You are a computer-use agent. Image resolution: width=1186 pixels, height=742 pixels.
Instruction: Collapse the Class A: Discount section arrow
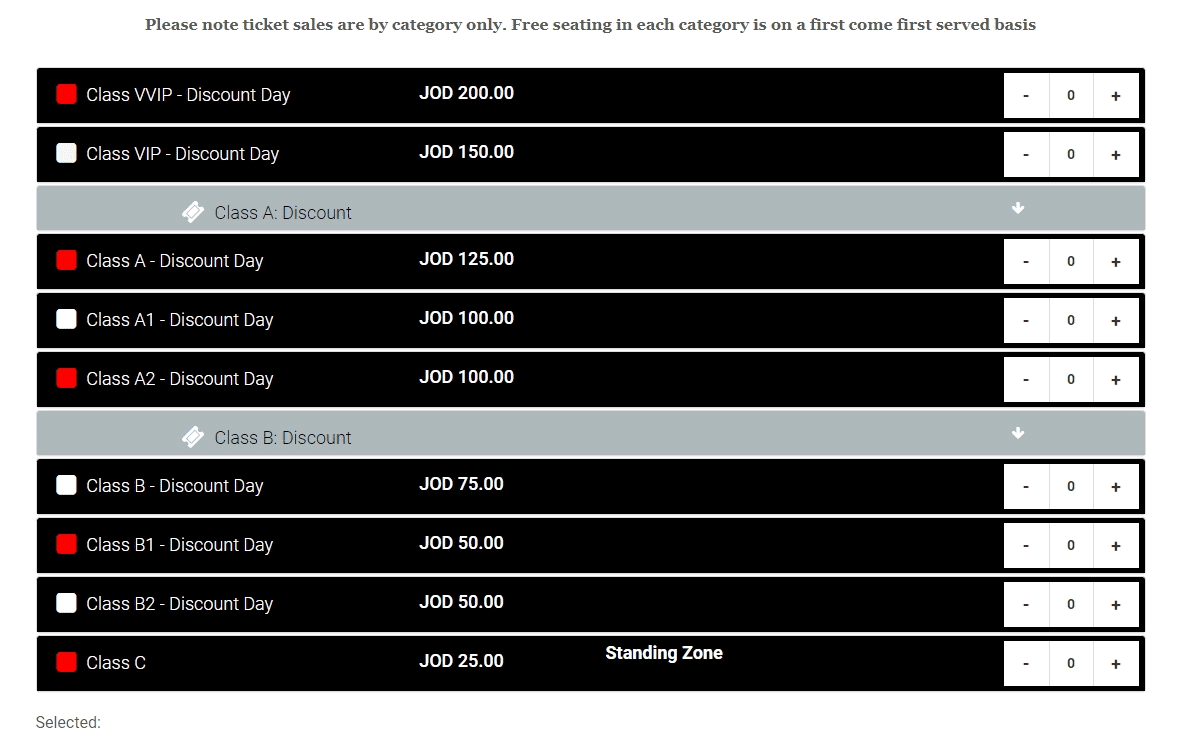(x=1018, y=208)
